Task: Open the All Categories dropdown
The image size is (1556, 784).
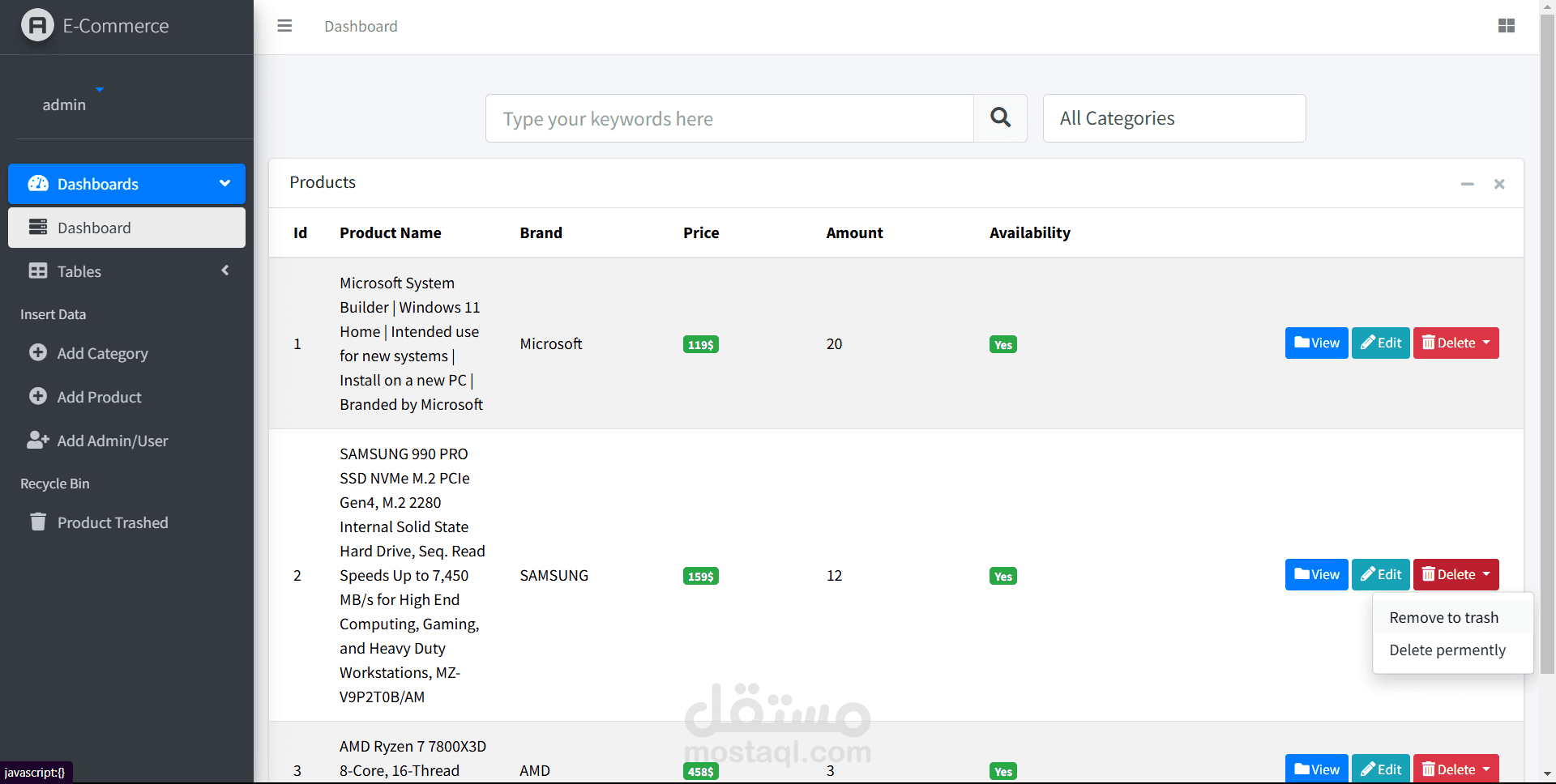Action: [1173, 118]
